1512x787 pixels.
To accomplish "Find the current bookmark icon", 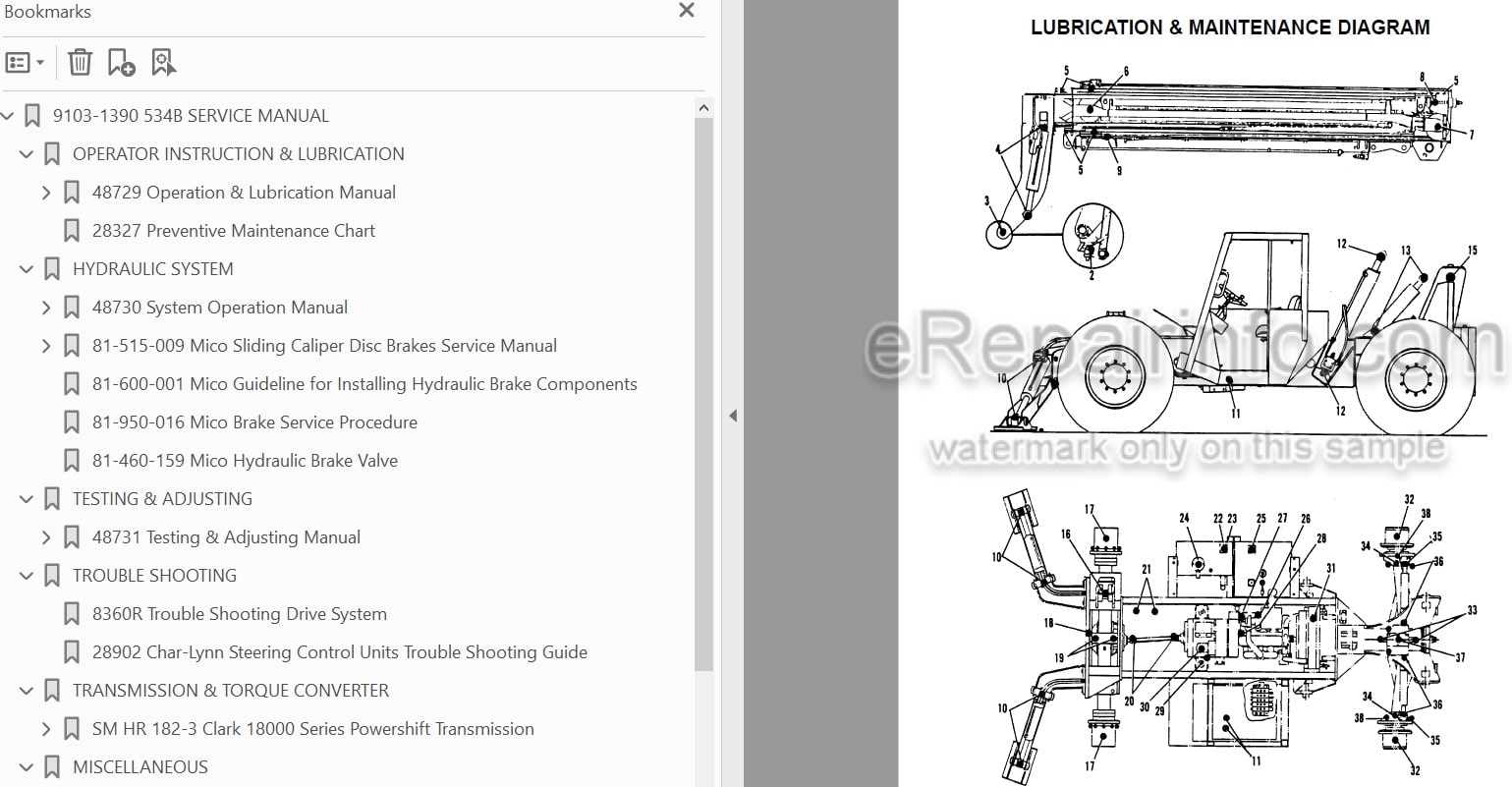I will point(164,63).
